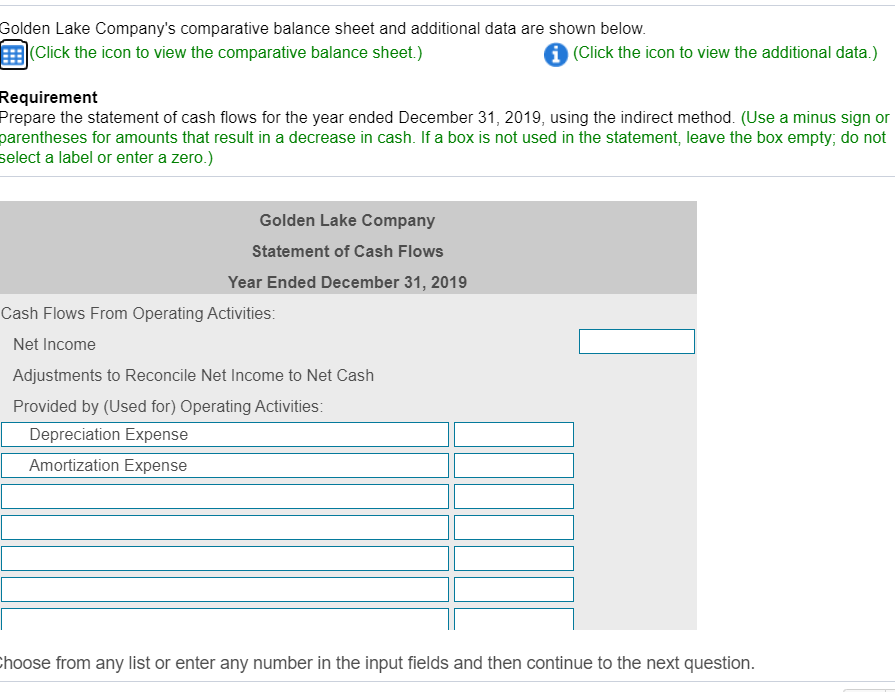Click the Statement of Cash Flows header
Viewport: 895px width, 692px height.
(x=347, y=251)
